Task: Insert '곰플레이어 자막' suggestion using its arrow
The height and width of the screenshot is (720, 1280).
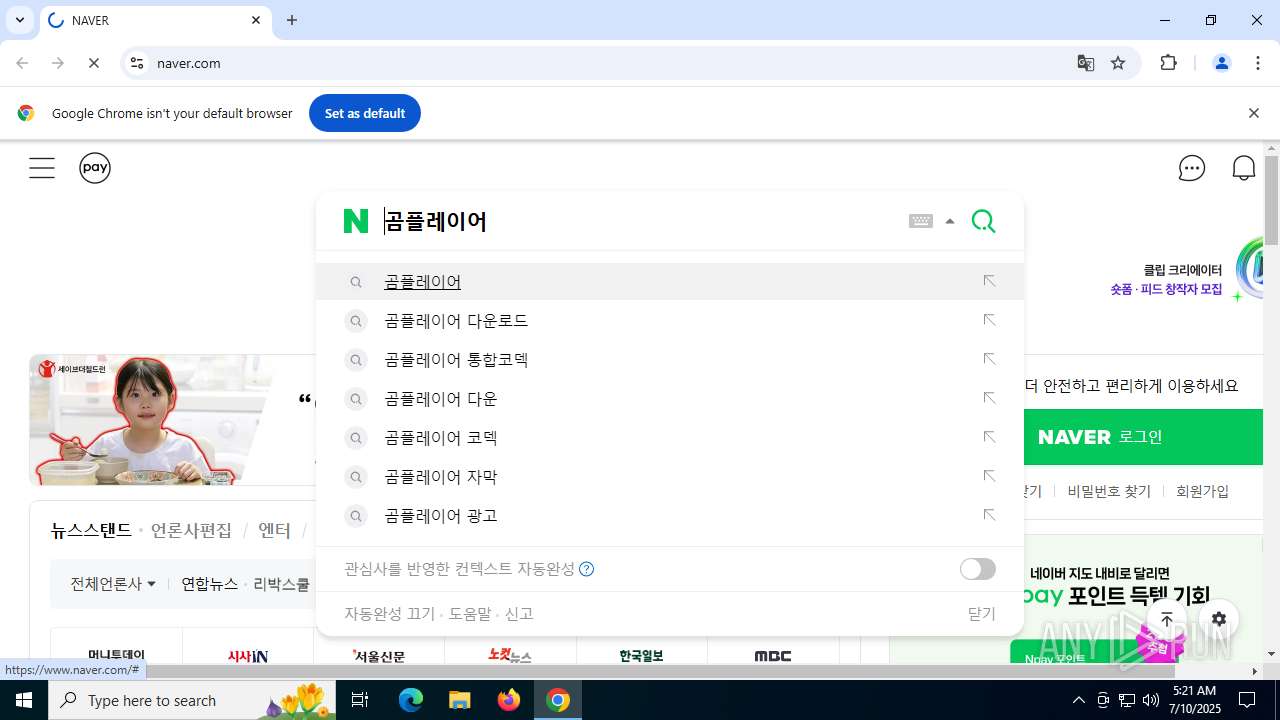Action: tap(989, 476)
